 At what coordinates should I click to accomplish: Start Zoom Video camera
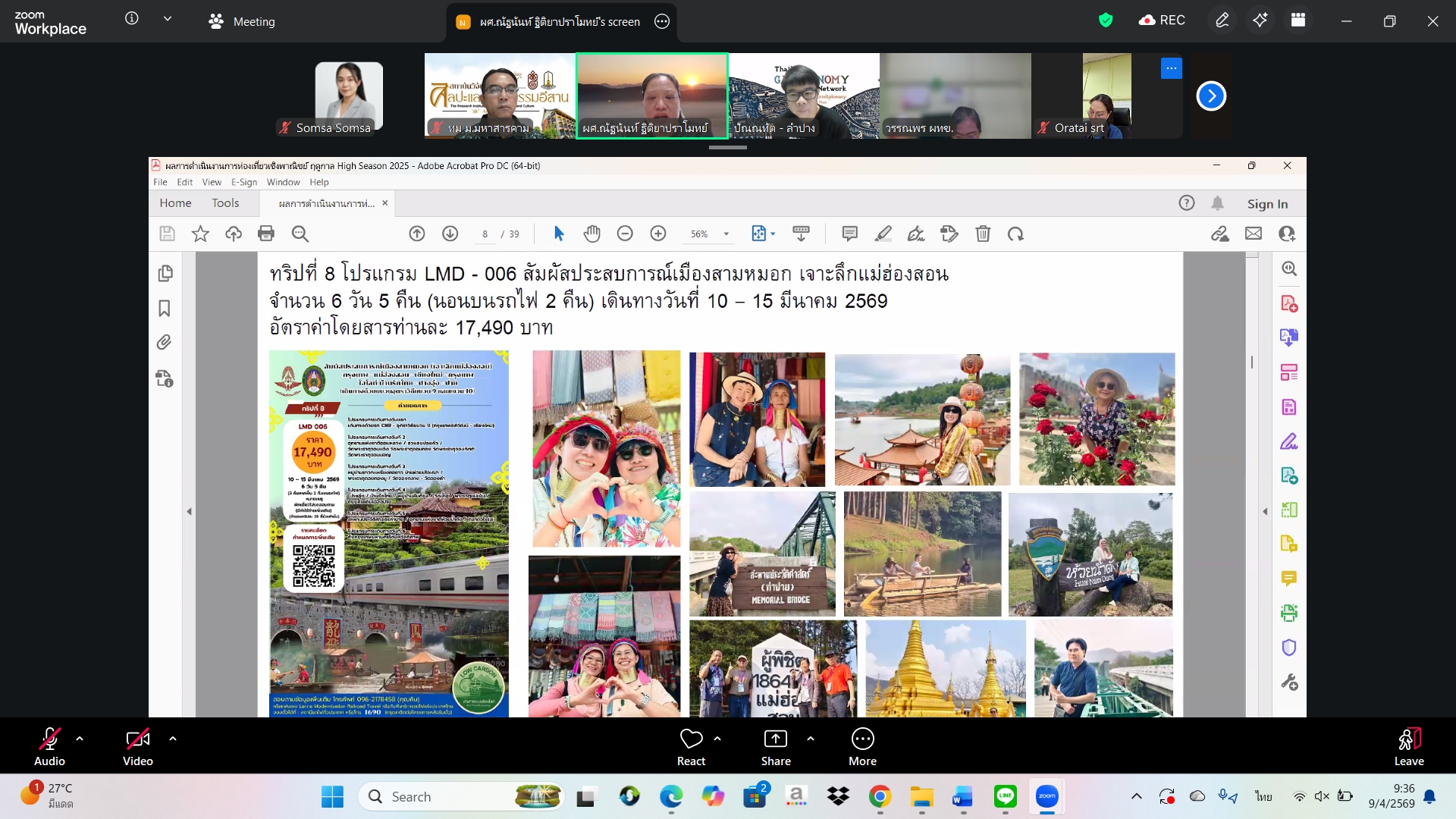click(137, 739)
